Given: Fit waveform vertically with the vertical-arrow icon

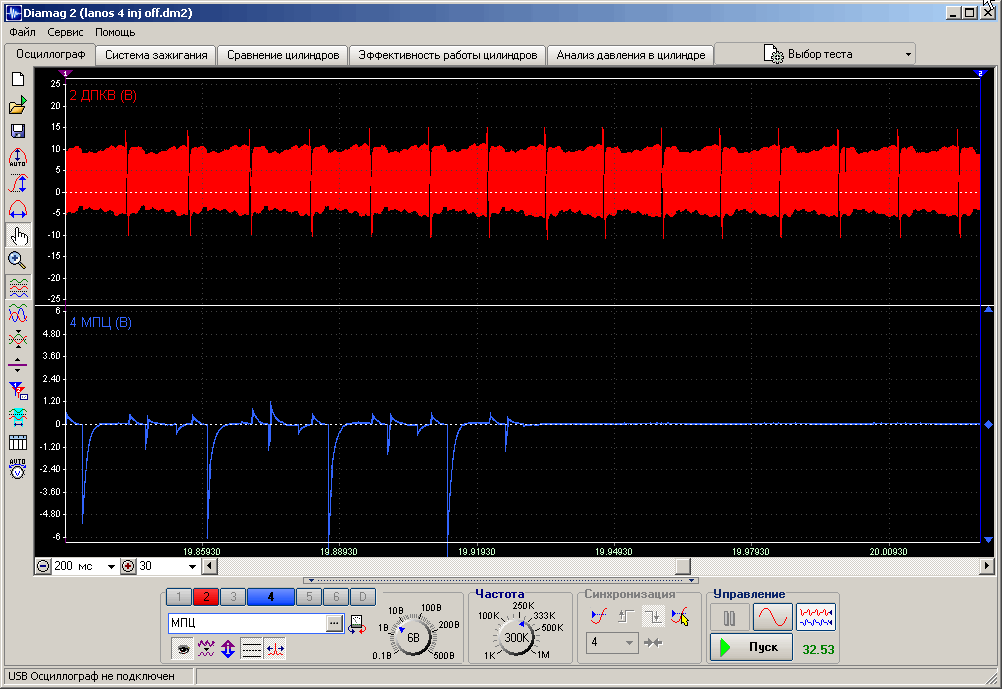Looking at the screenshot, I should pos(18,183).
